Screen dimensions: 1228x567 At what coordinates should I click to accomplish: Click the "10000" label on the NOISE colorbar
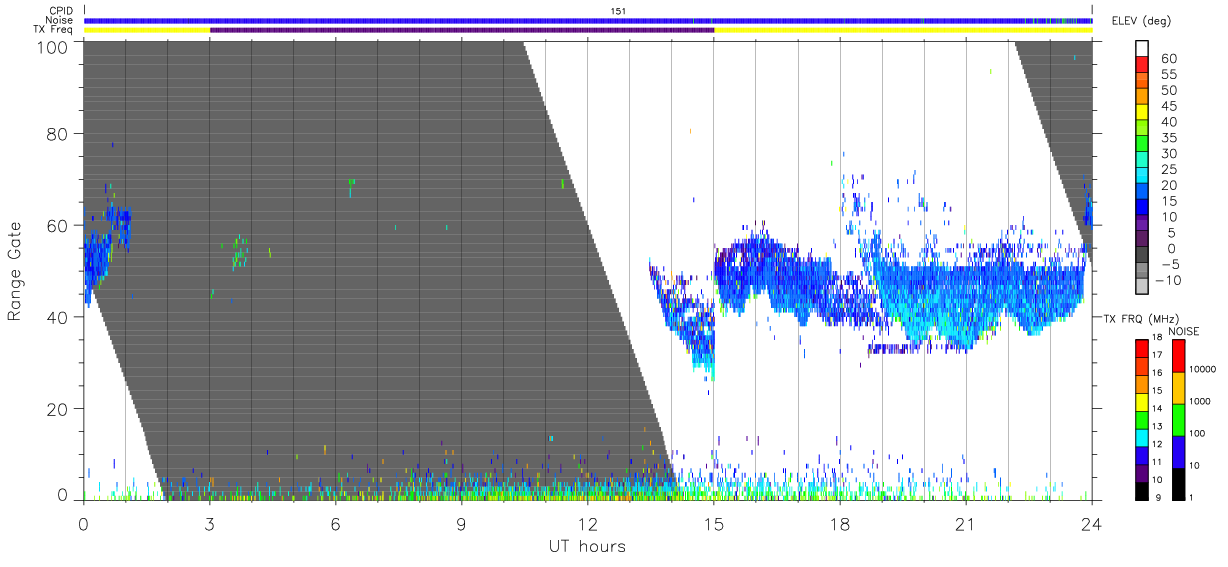pyautogui.click(x=1205, y=369)
